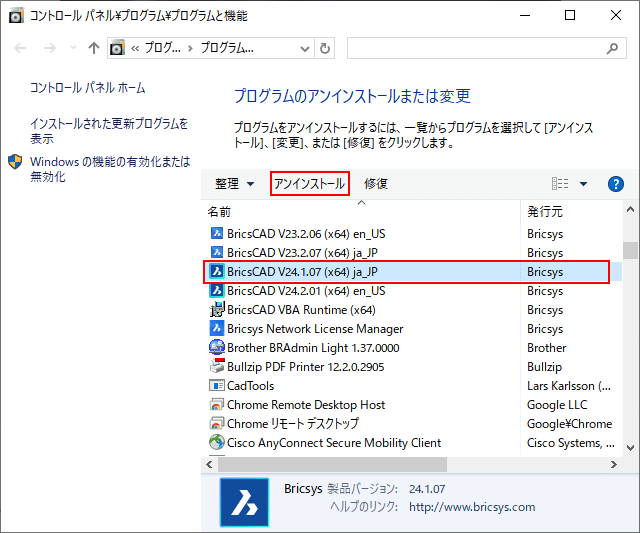
Task: Click the CadTools program icon
Action: tap(217, 386)
